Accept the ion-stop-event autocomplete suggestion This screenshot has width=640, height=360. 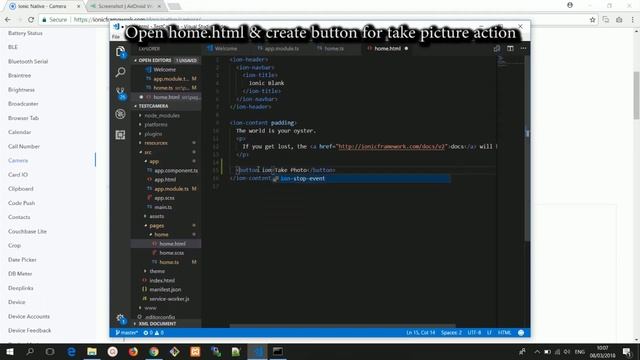pyautogui.click(x=361, y=178)
